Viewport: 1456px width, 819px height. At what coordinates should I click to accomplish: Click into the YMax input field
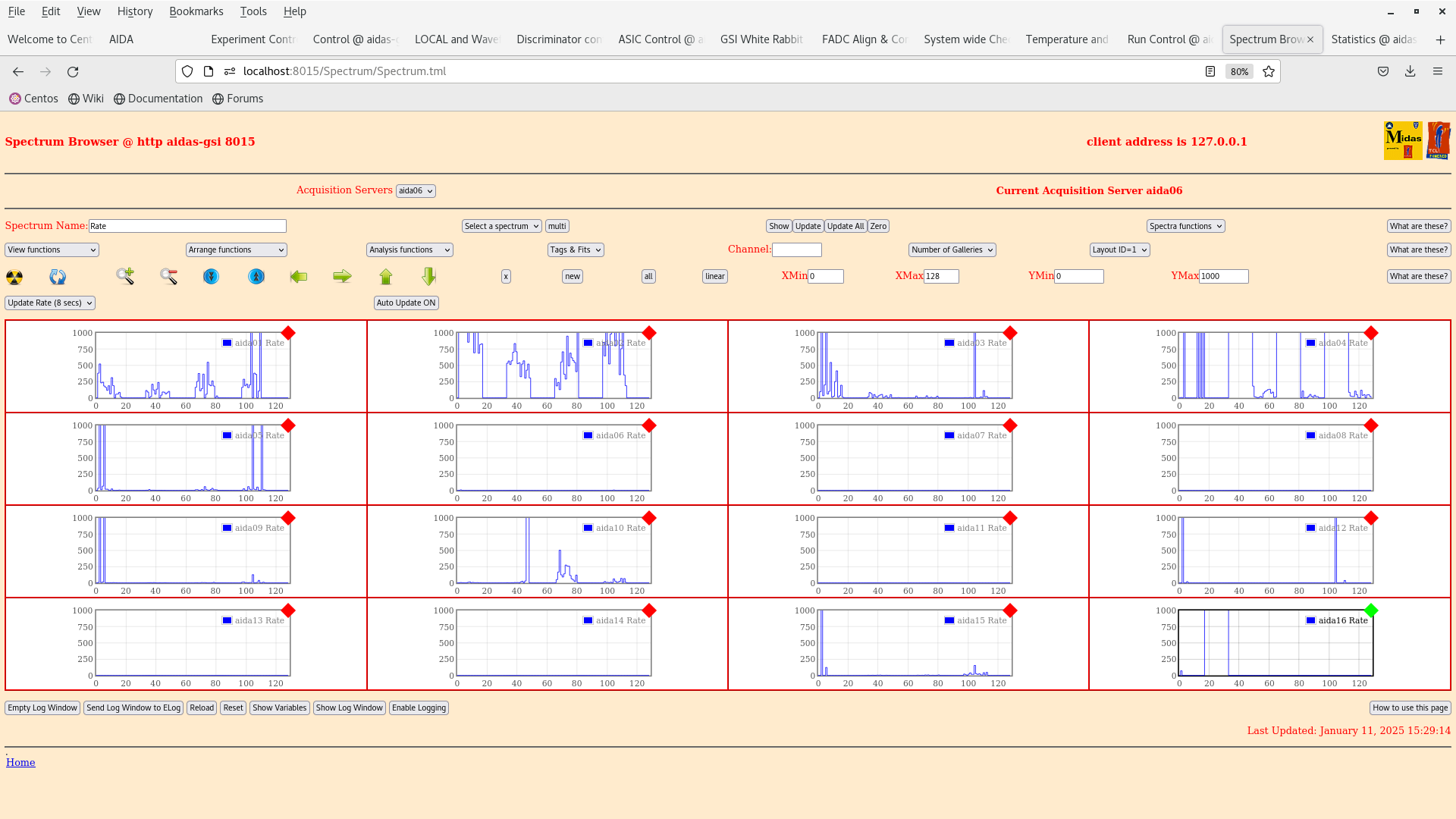(1223, 277)
